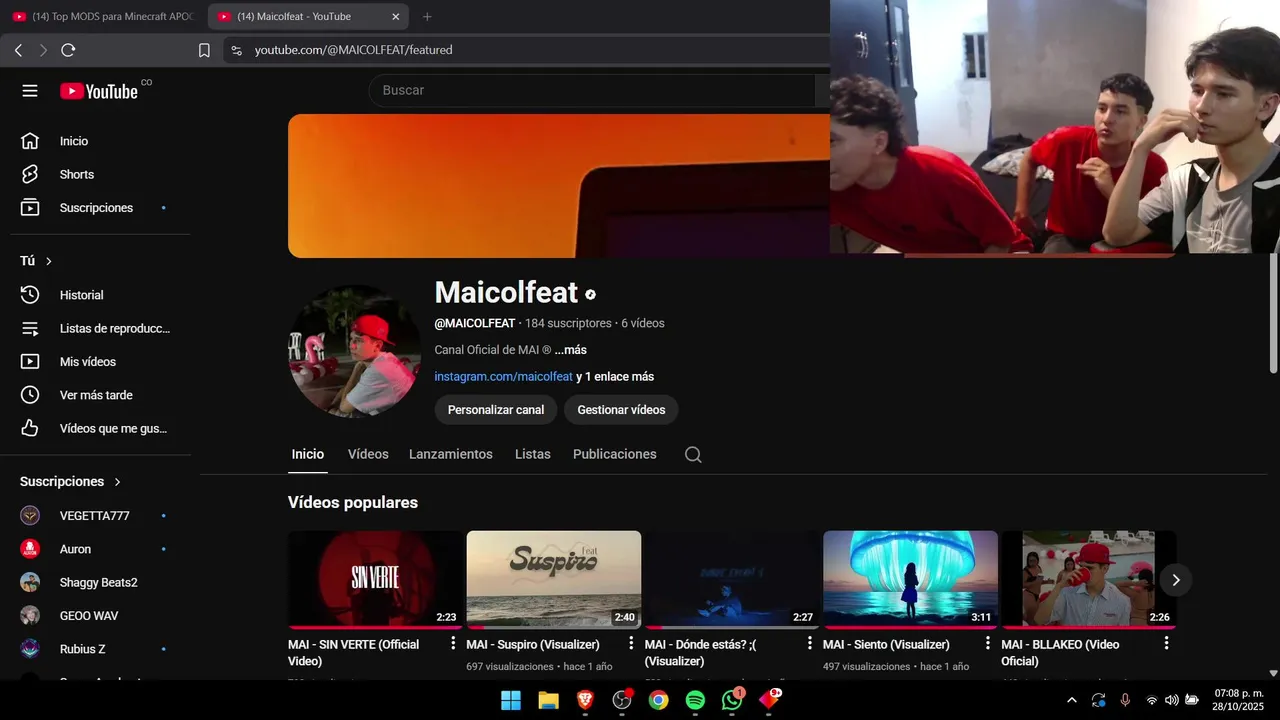Expand the Suscripciones section header
Screen dimensions: 1280x720
pos(70,481)
